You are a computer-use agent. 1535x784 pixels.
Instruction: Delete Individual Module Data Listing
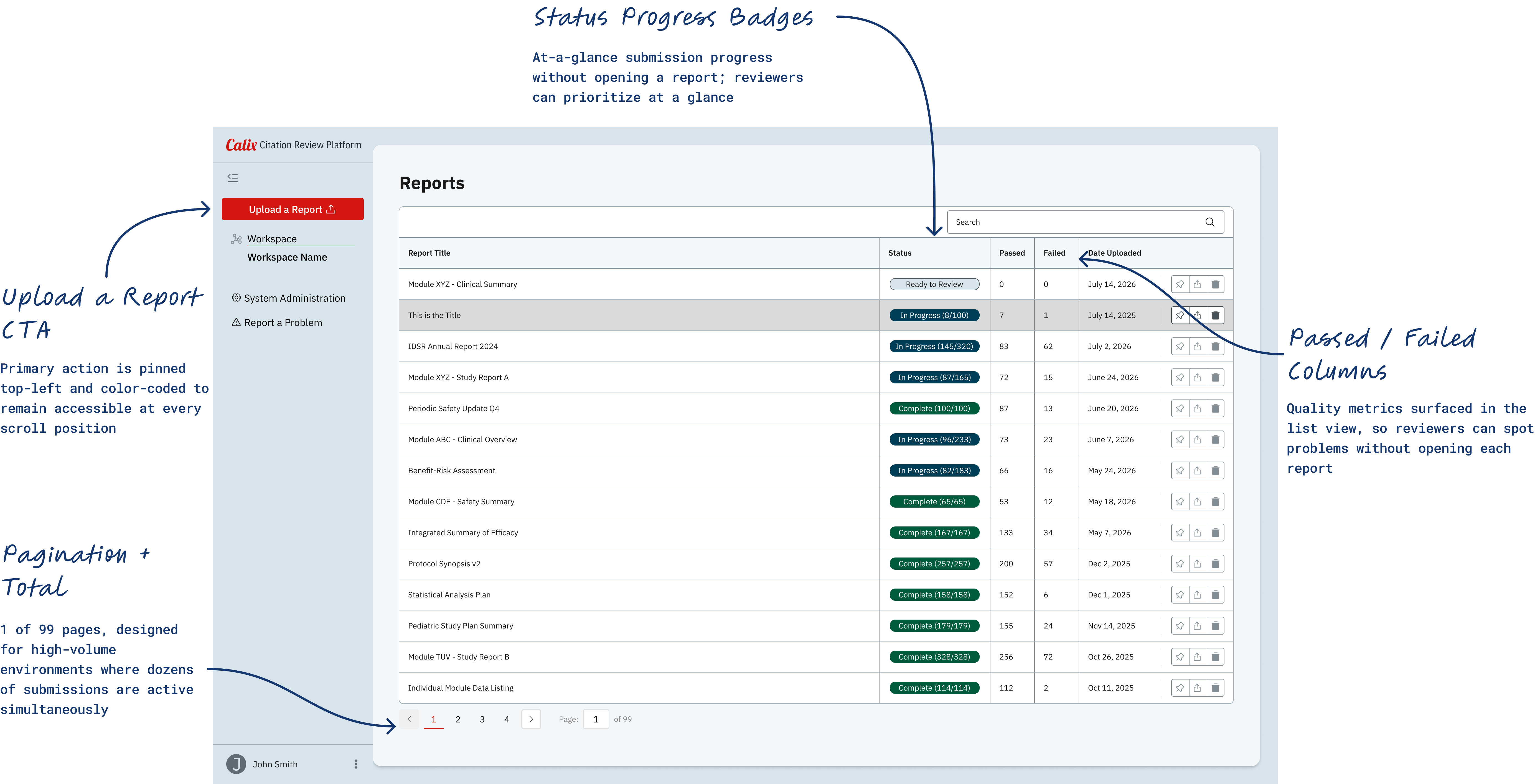pyautogui.click(x=1216, y=688)
